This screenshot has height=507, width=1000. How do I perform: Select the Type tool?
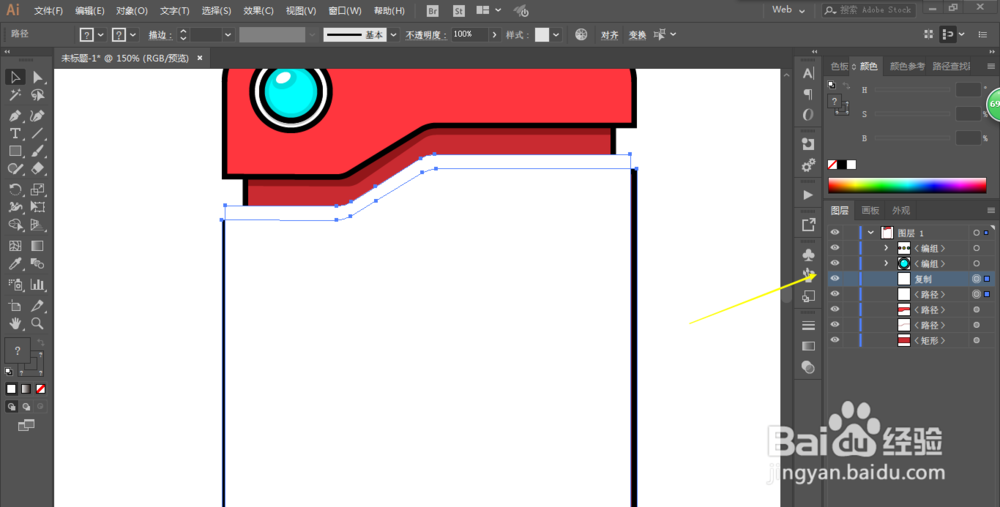point(15,133)
